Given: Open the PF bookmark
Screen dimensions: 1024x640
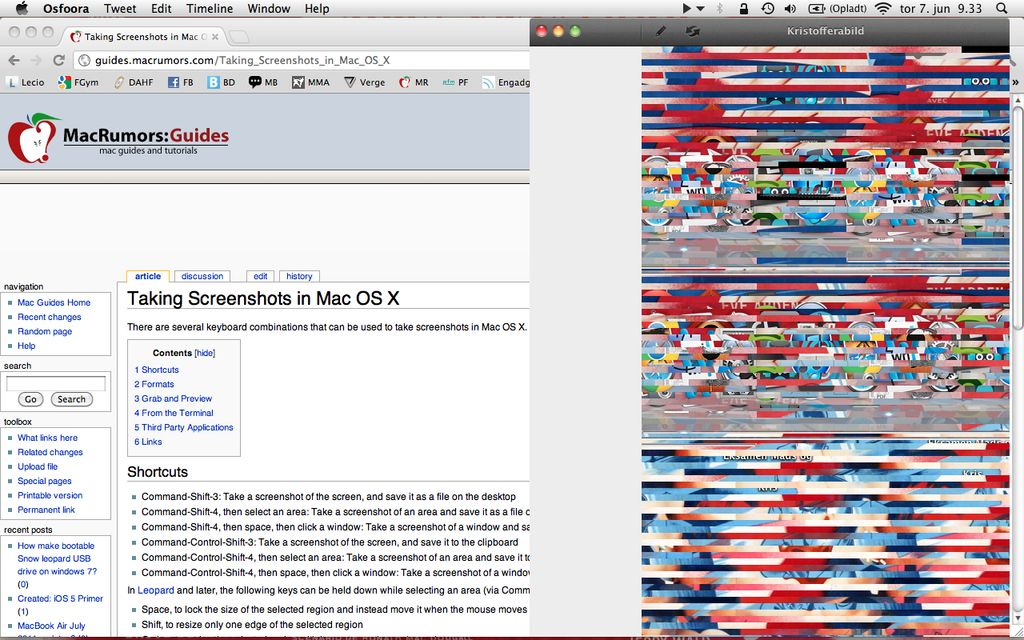Looking at the screenshot, I should click(456, 82).
